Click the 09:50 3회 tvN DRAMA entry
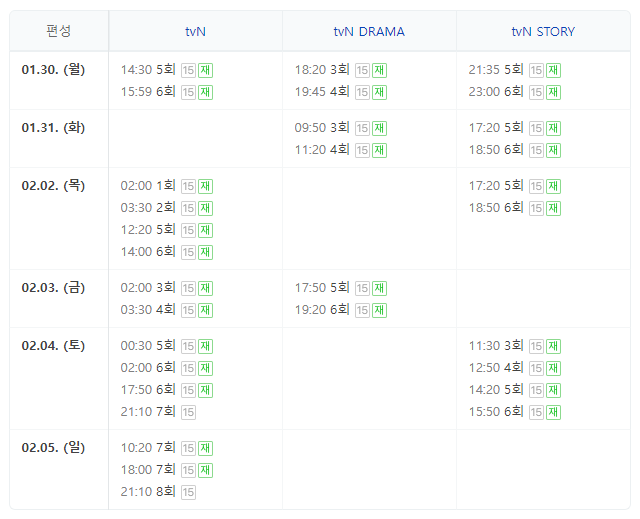The width and height of the screenshot is (640, 519). (x=322, y=128)
